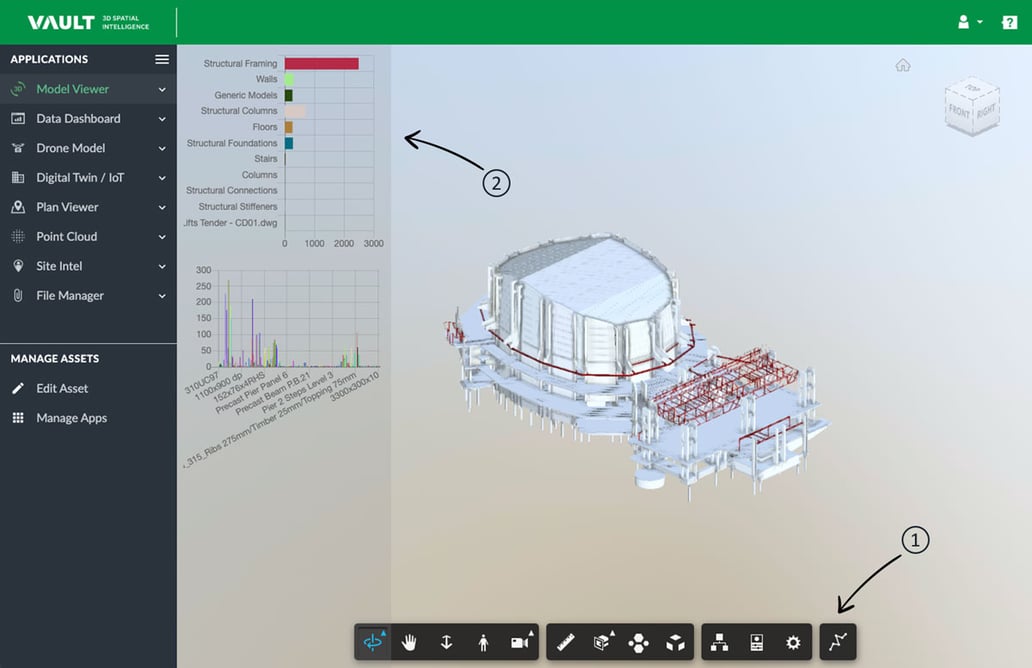Enable First Person walk mode
The image size is (1032, 668).
tap(483, 643)
